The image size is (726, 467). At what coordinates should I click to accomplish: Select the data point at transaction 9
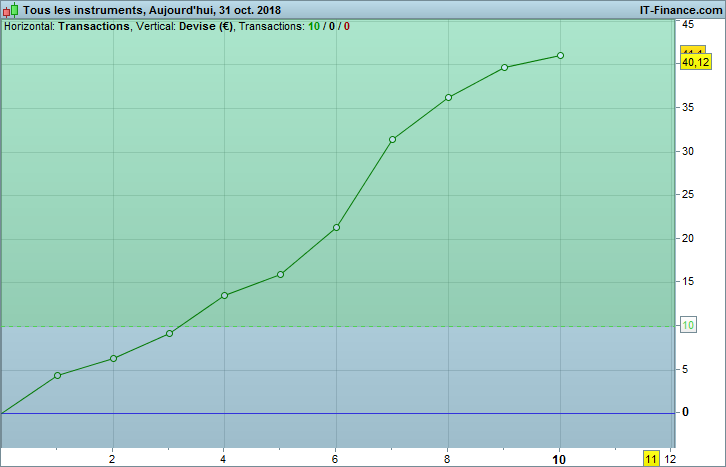tap(505, 68)
